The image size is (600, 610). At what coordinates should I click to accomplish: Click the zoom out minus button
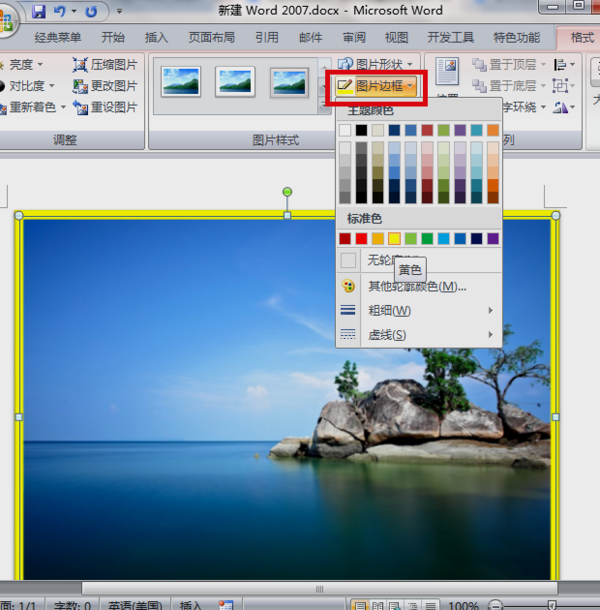tap(495, 605)
